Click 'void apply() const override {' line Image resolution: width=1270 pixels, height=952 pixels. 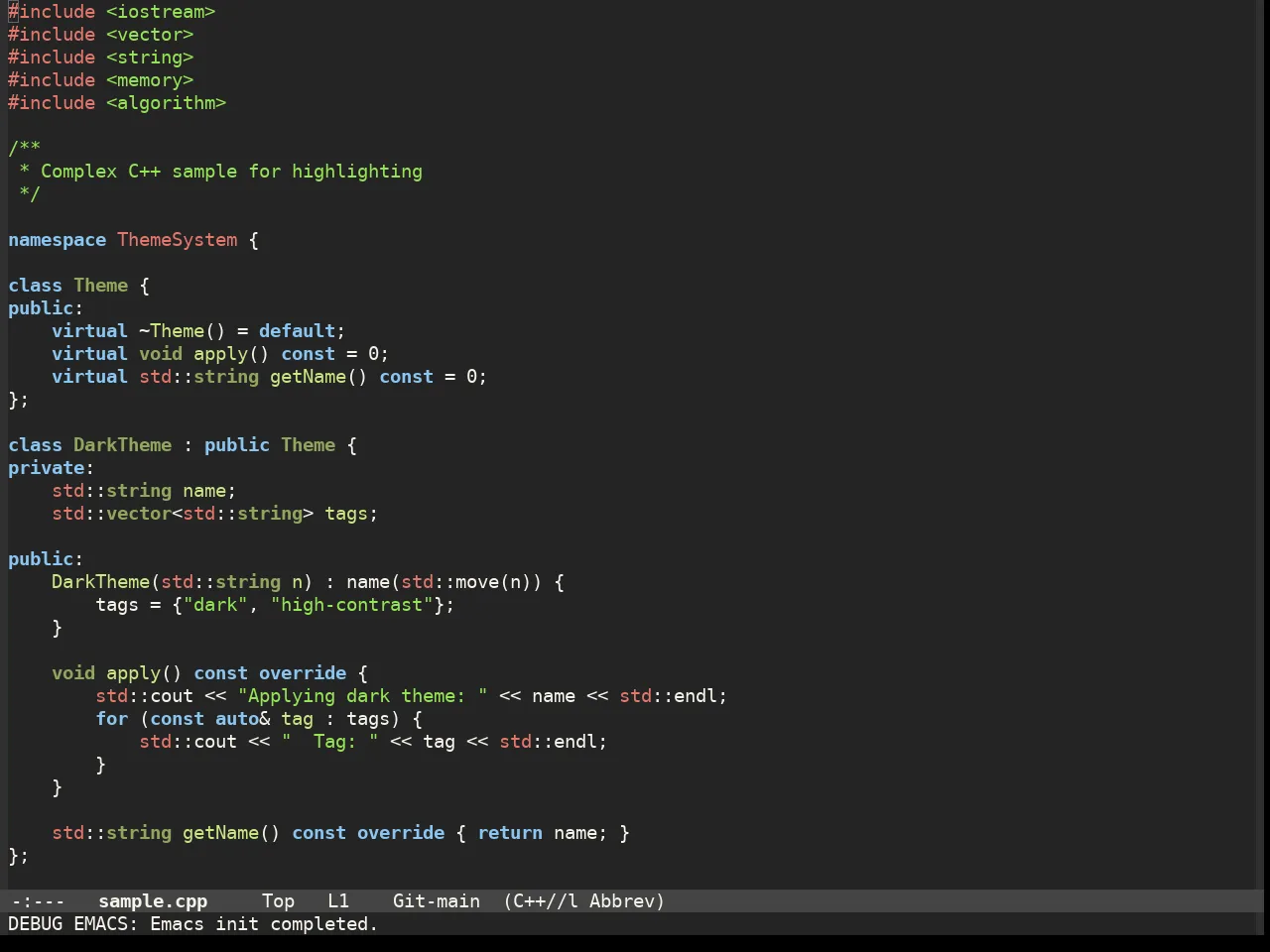pyautogui.click(x=209, y=673)
